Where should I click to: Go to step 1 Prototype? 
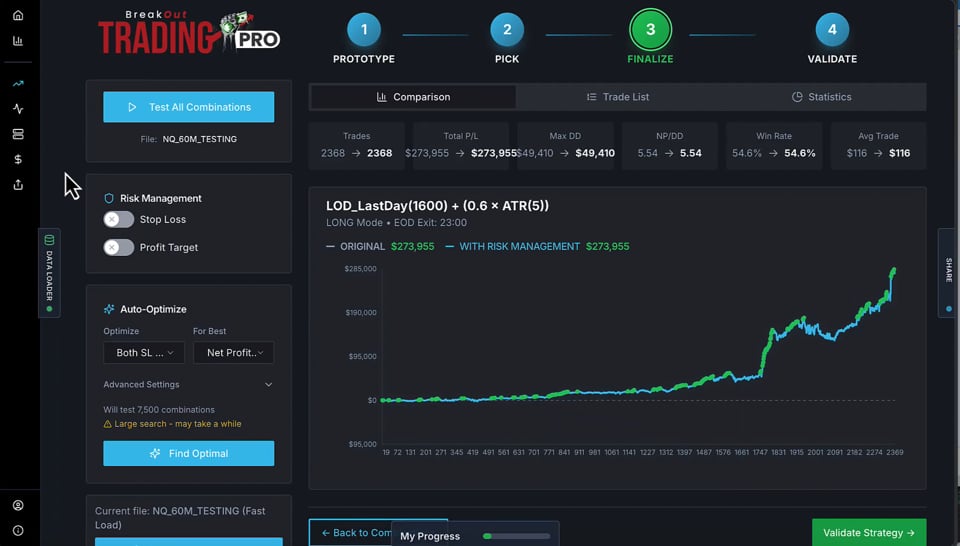364,29
